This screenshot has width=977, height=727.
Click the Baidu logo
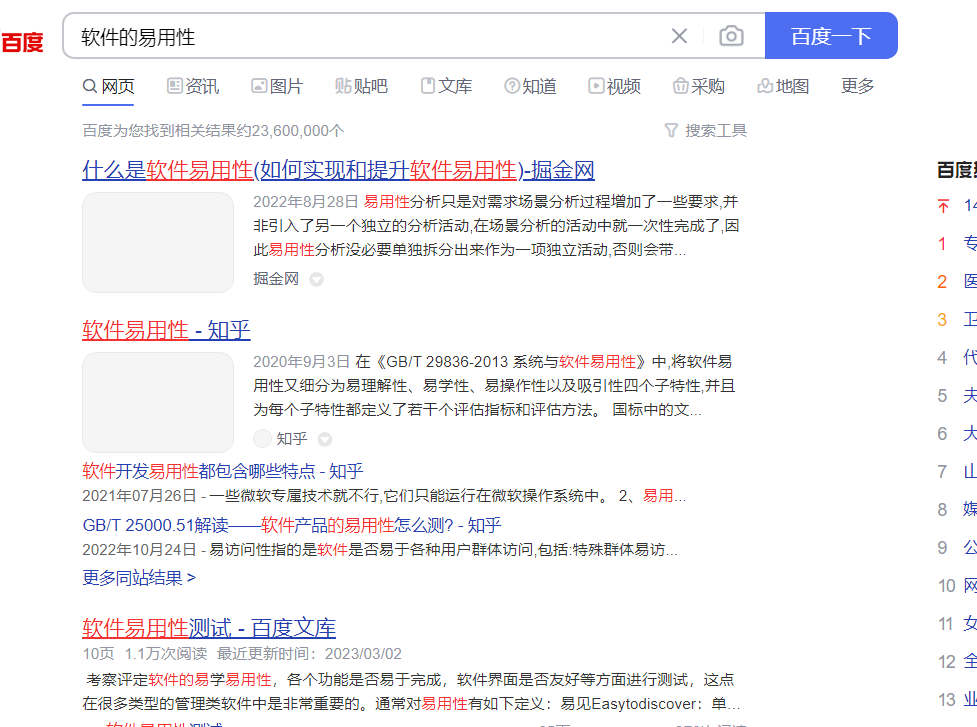(x=22, y=42)
